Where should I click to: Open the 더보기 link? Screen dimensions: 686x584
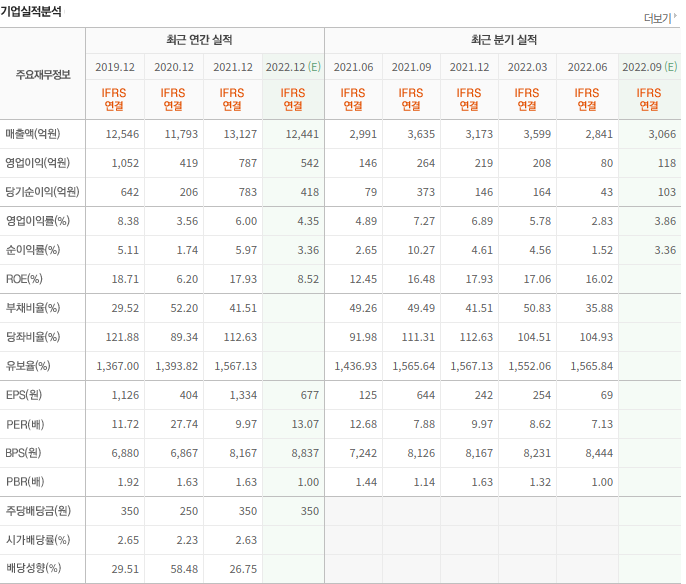click(658, 18)
